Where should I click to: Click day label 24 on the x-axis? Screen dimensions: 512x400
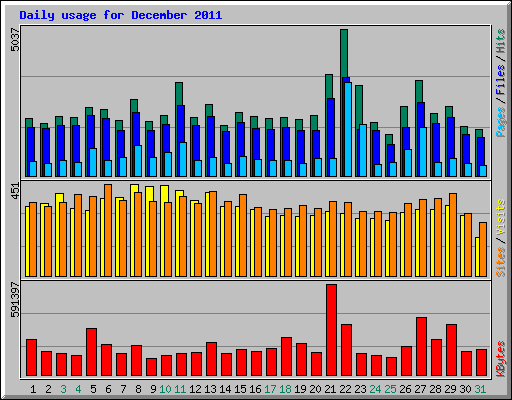coord(375,389)
